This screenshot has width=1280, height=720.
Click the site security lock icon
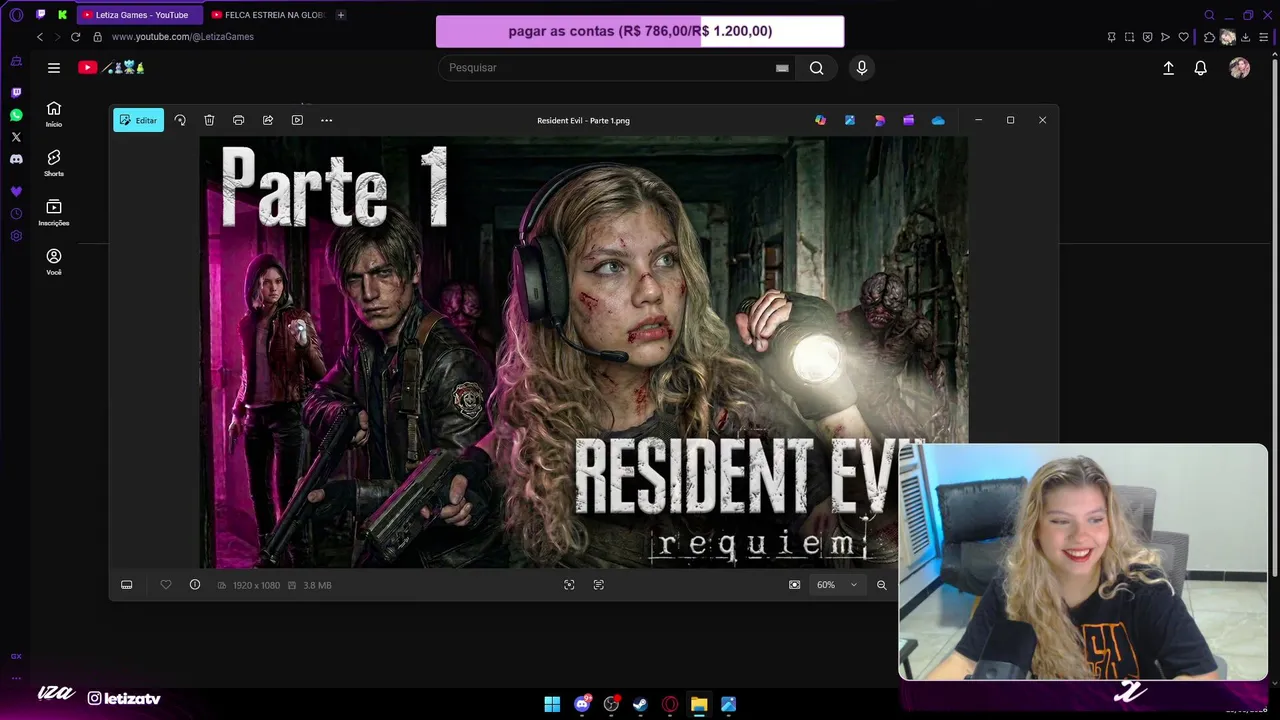(x=97, y=37)
